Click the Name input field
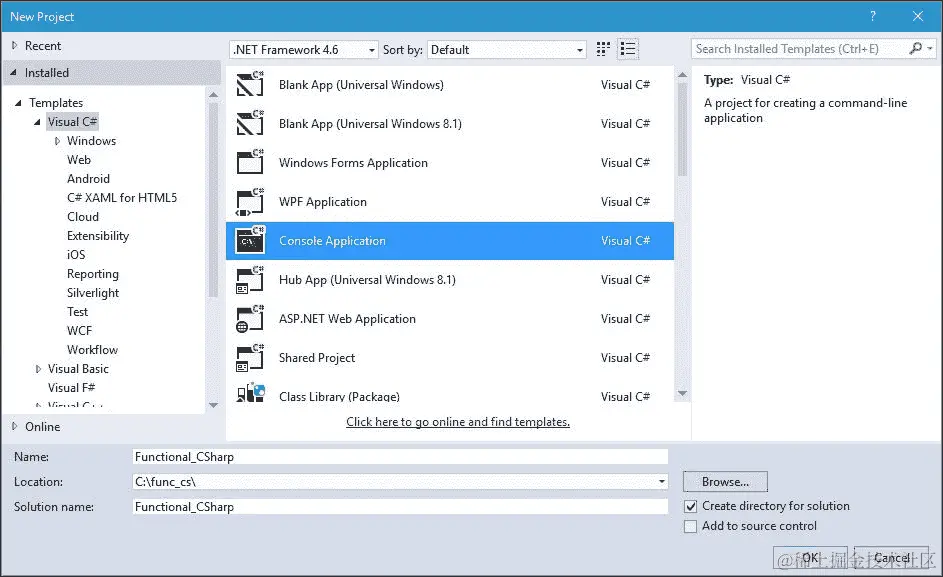 tap(400, 457)
